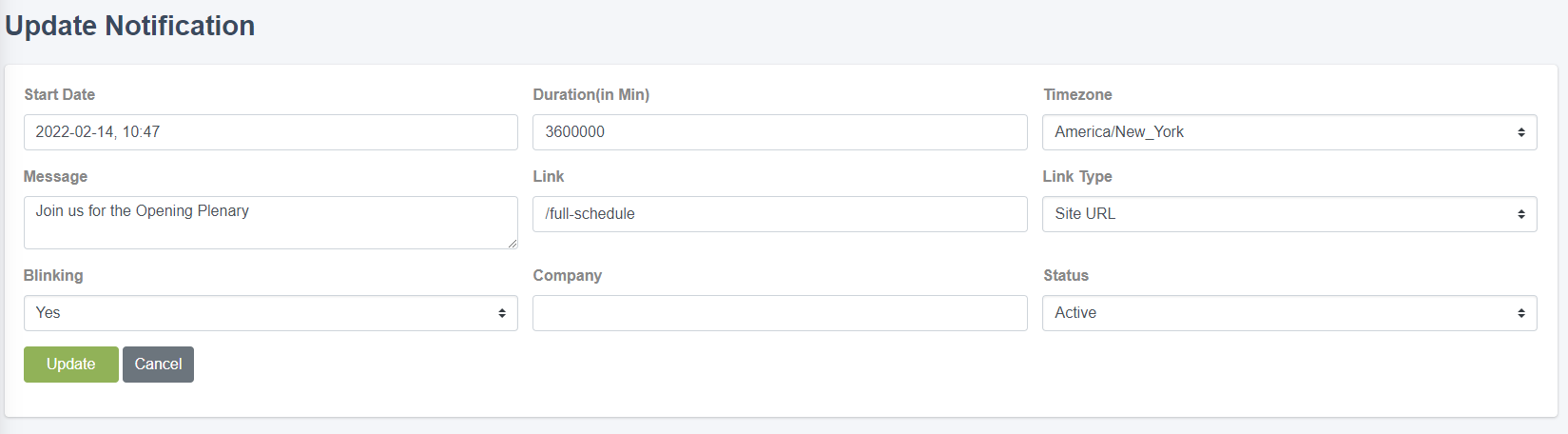Open the Timezone dropdown showing America/New_York

1289,132
